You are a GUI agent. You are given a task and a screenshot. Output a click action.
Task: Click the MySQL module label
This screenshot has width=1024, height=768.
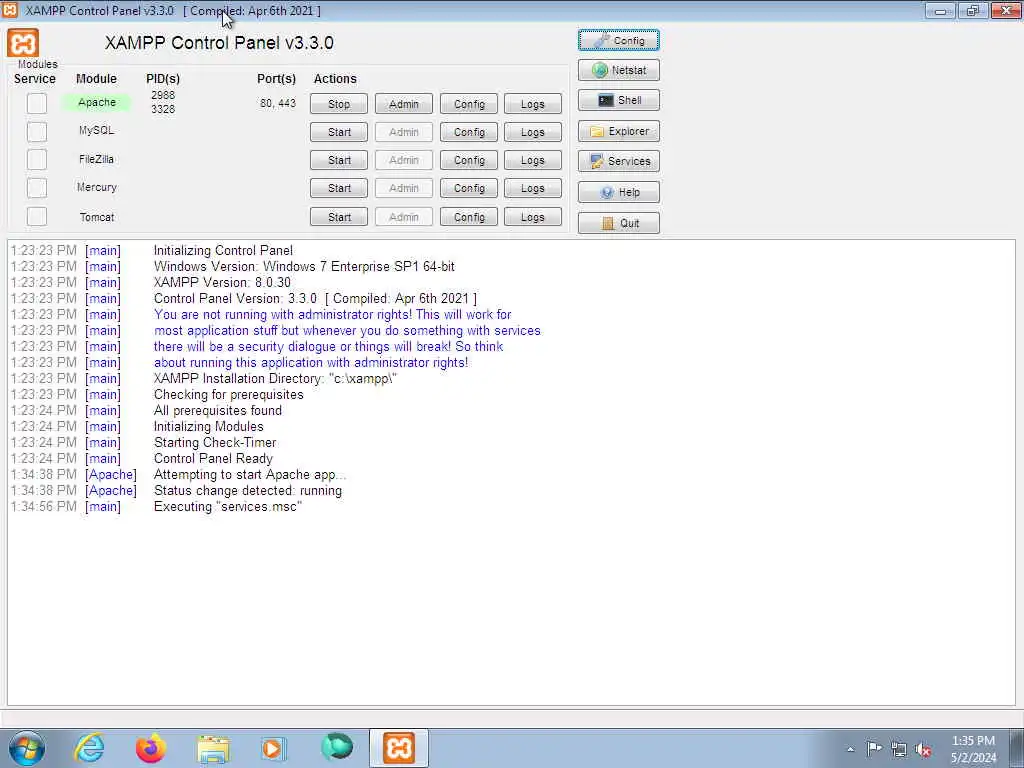pos(97,131)
